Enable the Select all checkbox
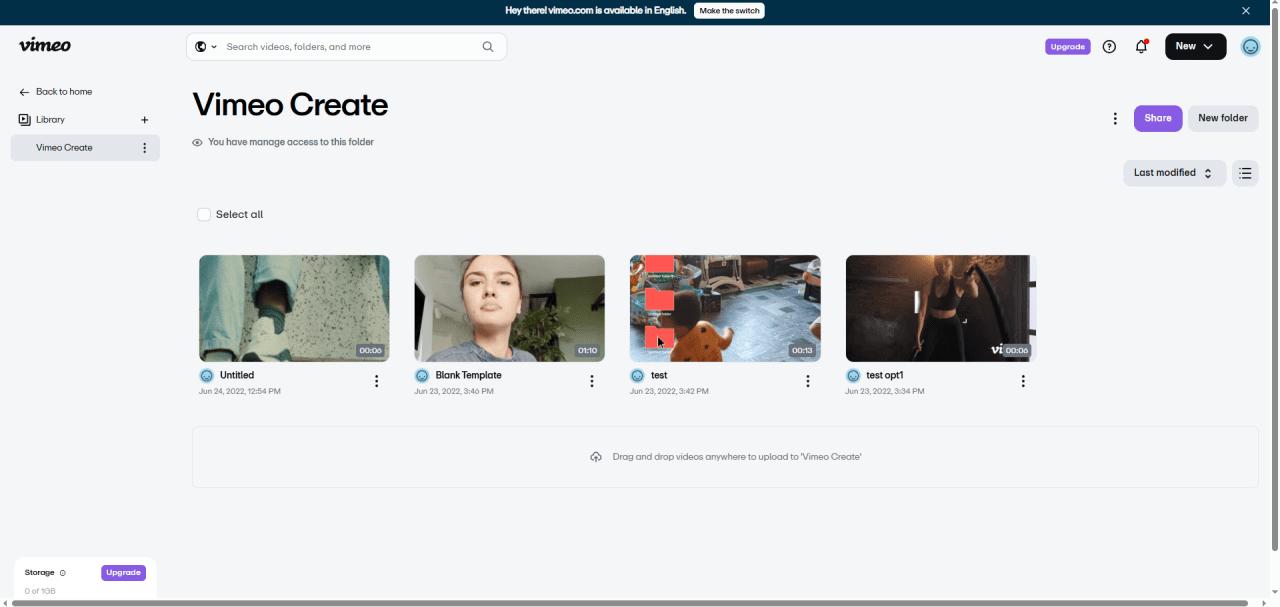The height and width of the screenshot is (607, 1280). click(x=203, y=213)
